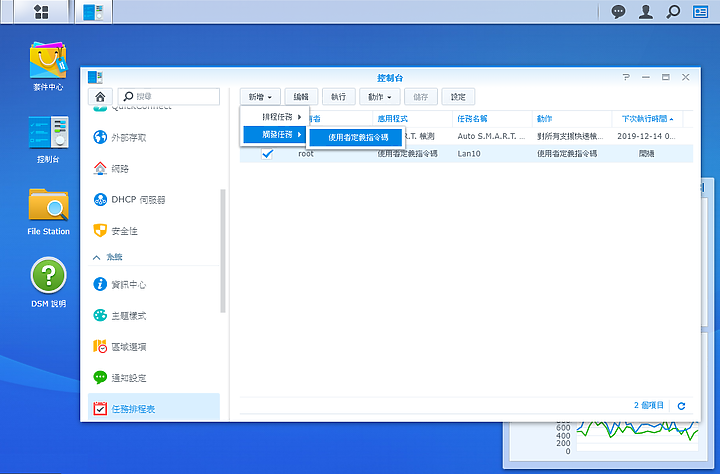Select the 觸發任務 menu item
Image resolution: width=720 pixels, height=474 pixels.
tap(275, 135)
